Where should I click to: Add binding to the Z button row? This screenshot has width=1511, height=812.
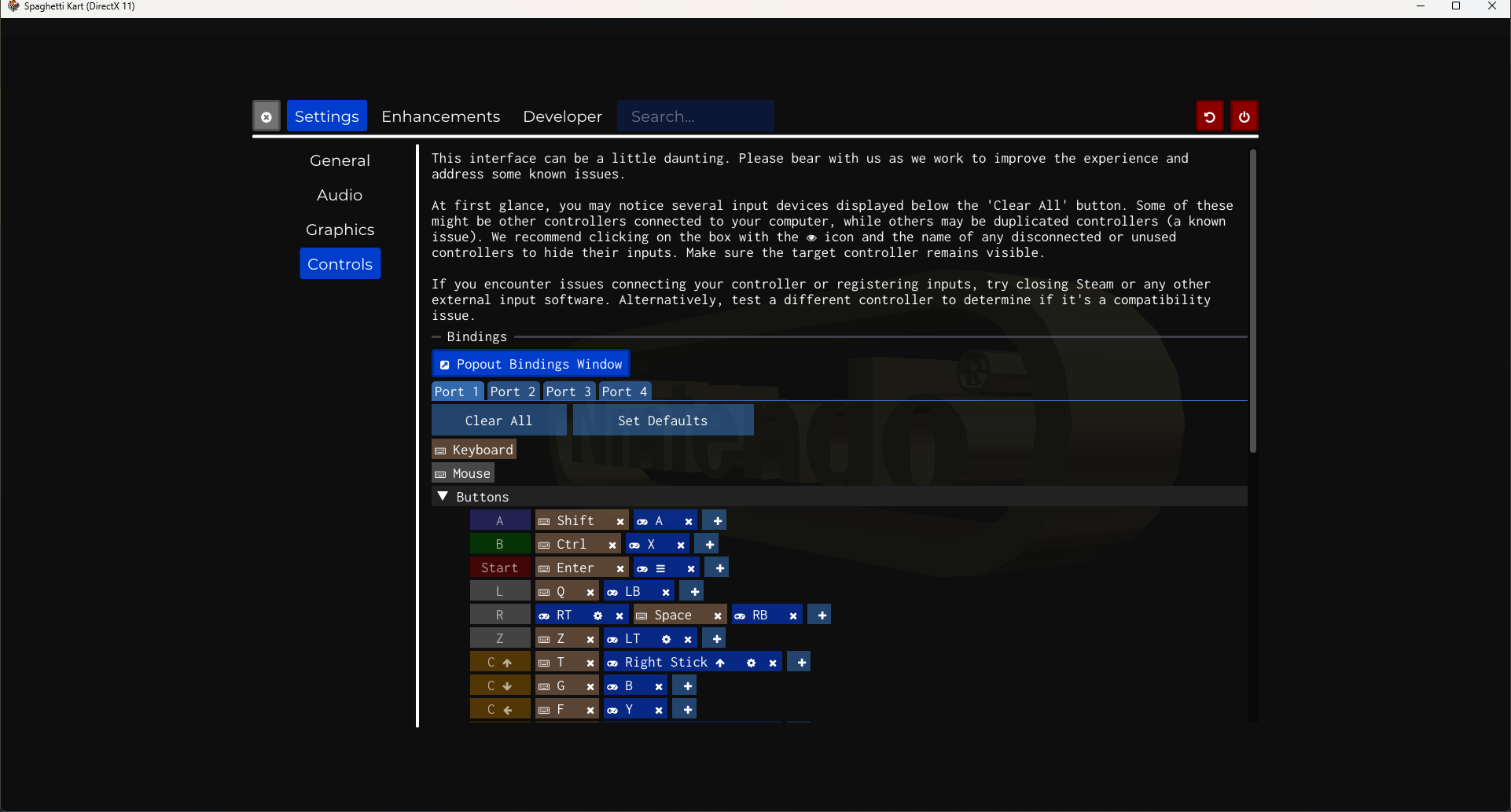point(716,639)
